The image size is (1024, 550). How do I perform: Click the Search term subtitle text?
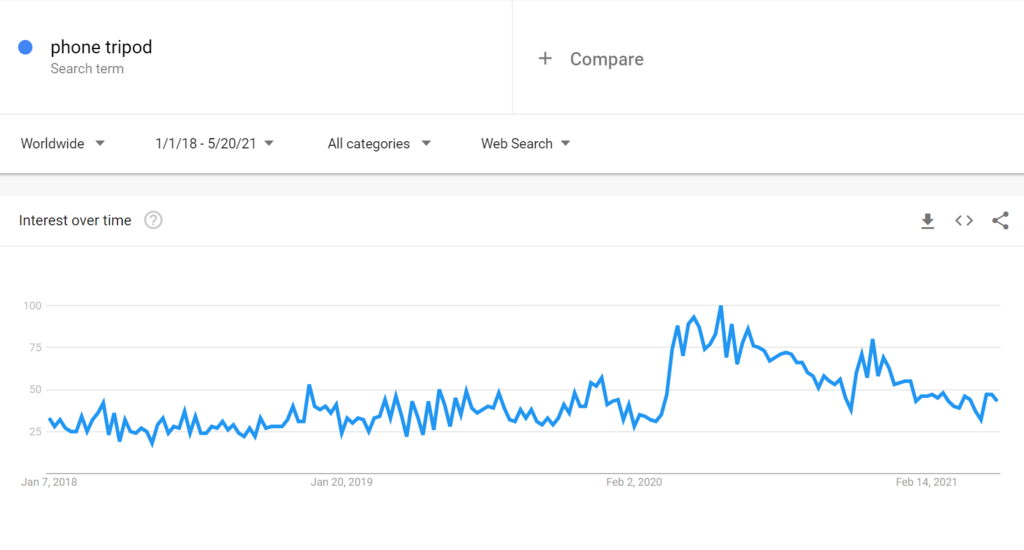(87, 69)
